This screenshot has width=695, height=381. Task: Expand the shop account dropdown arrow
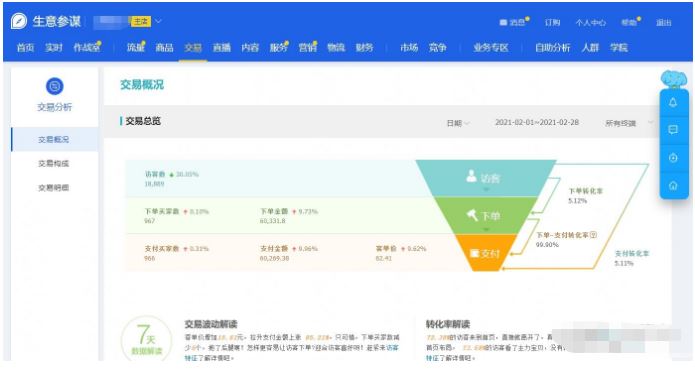coord(158,21)
